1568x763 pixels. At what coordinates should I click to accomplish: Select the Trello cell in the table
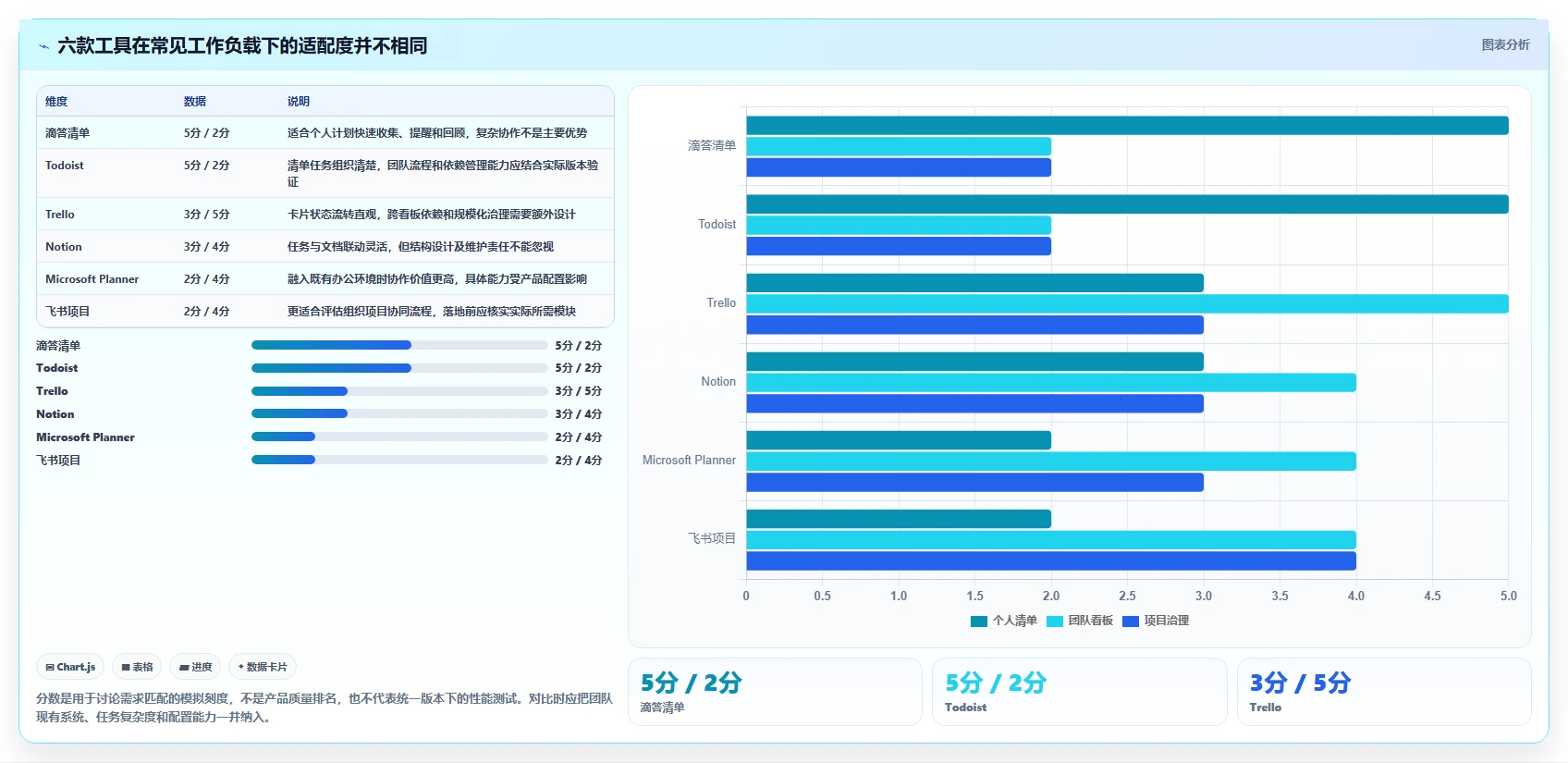point(60,215)
